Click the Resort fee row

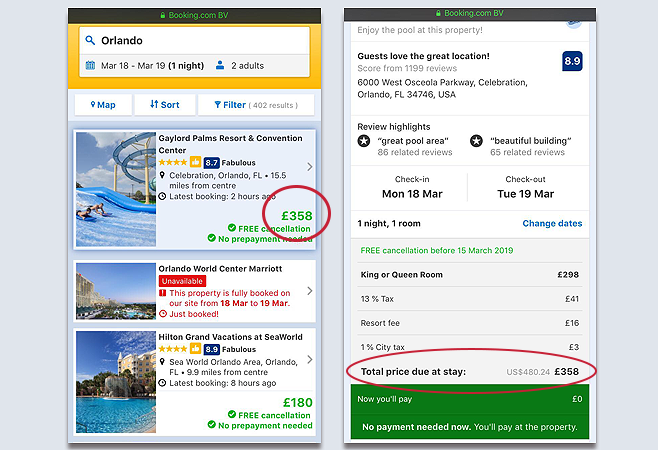coord(470,323)
